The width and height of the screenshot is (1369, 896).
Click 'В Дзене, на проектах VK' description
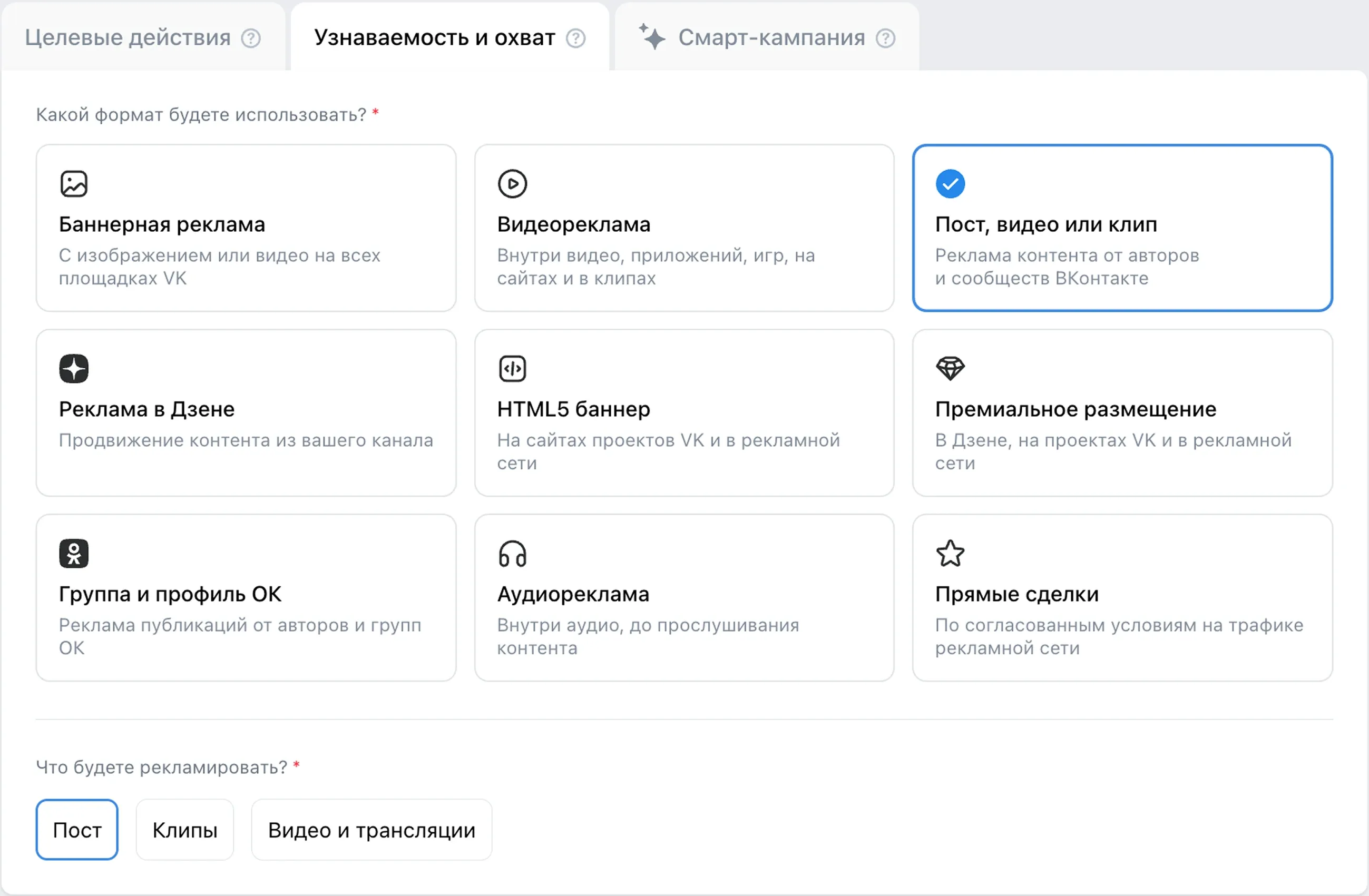point(1113,452)
